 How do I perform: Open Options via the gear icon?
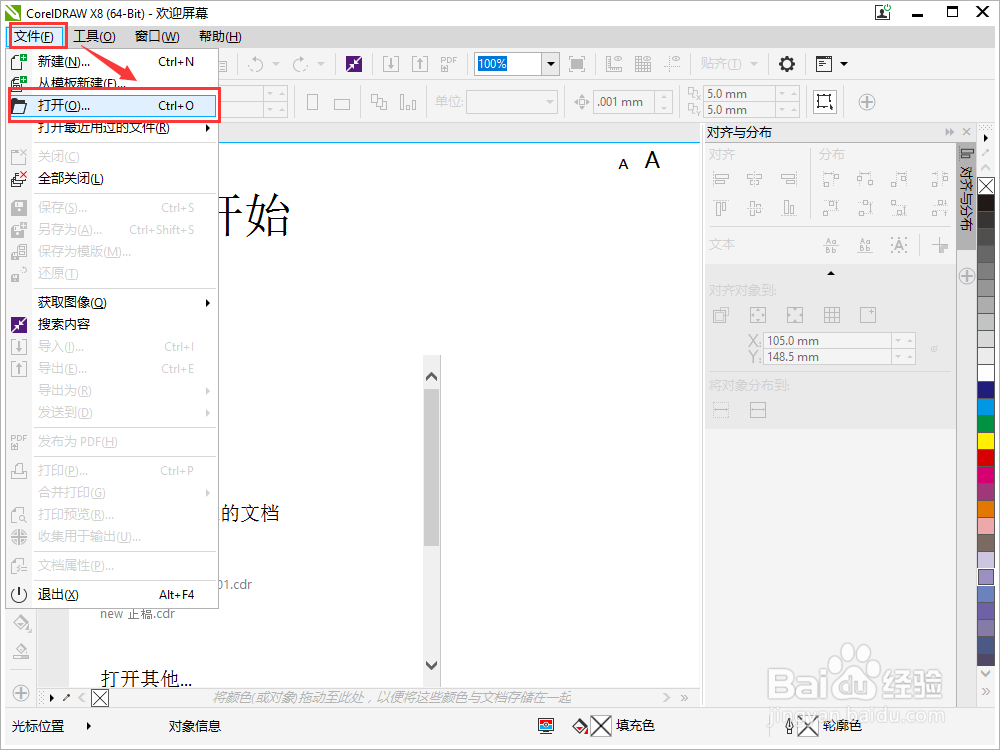(x=787, y=64)
